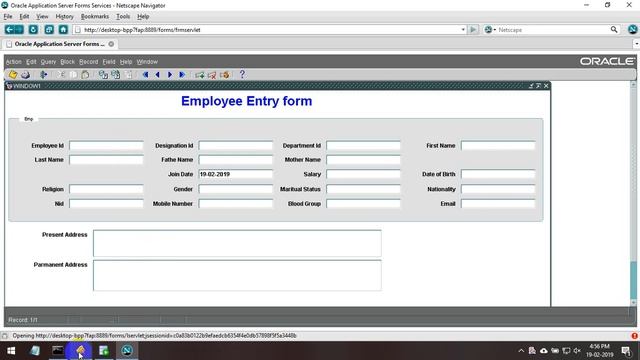Open the Forms Field menu

pos(109,62)
